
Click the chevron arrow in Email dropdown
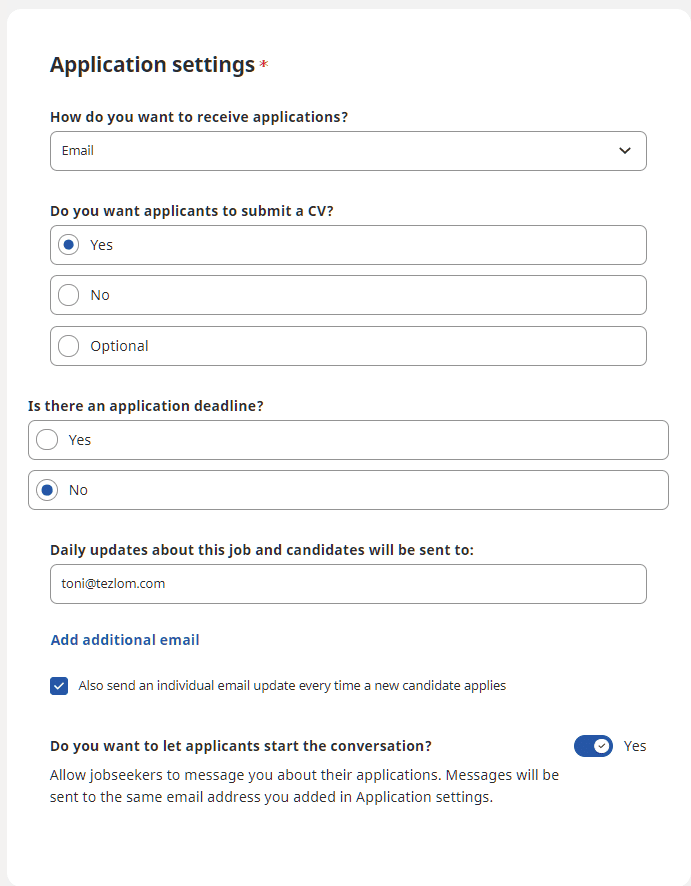tap(625, 151)
